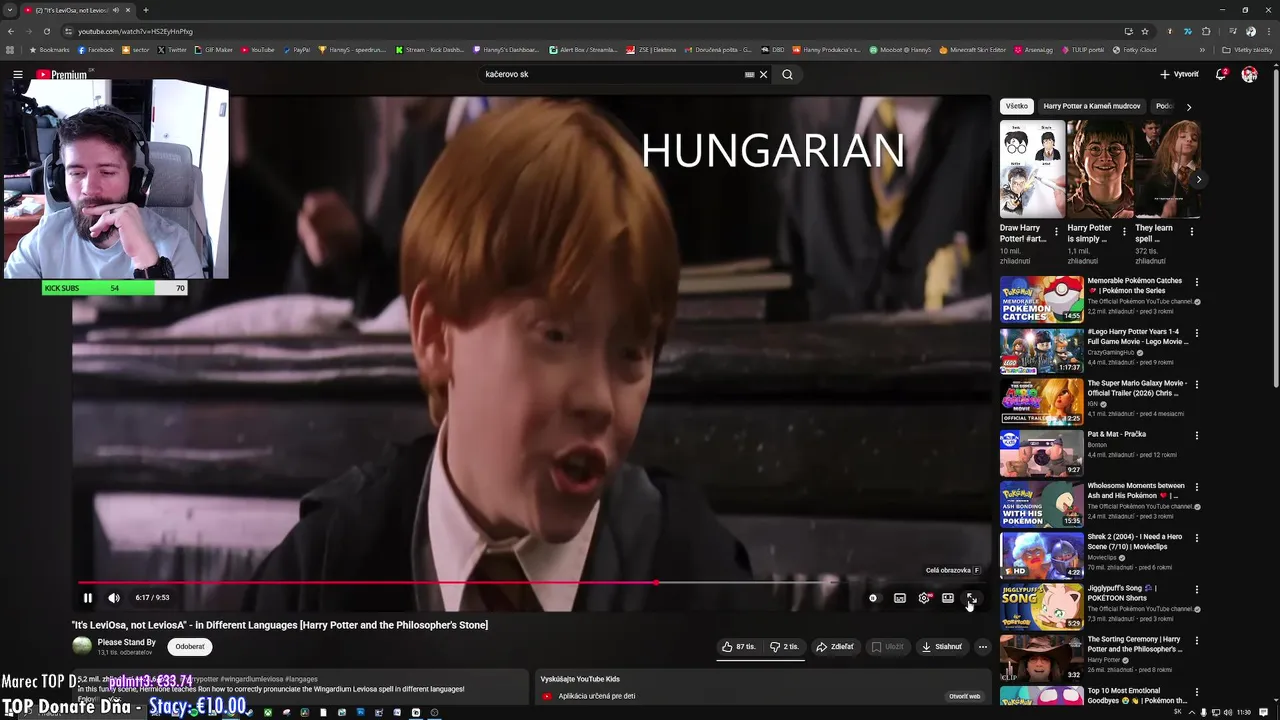Open a new browser tab with plus
This screenshot has height=720, width=1280.
point(146,10)
